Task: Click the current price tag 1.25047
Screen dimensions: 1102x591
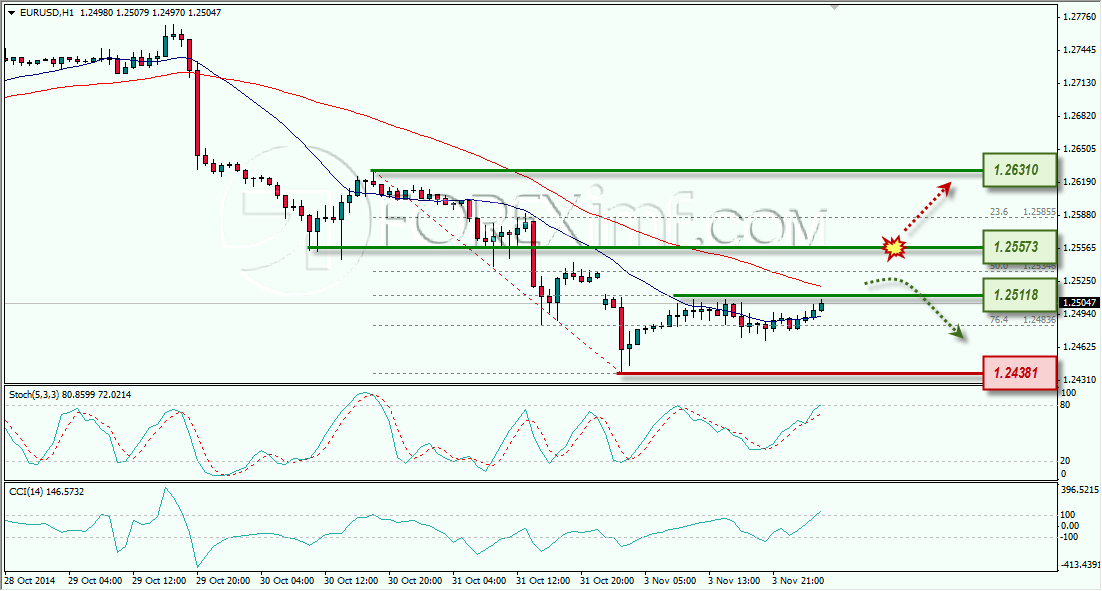Action: click(x=1079, y=303)
